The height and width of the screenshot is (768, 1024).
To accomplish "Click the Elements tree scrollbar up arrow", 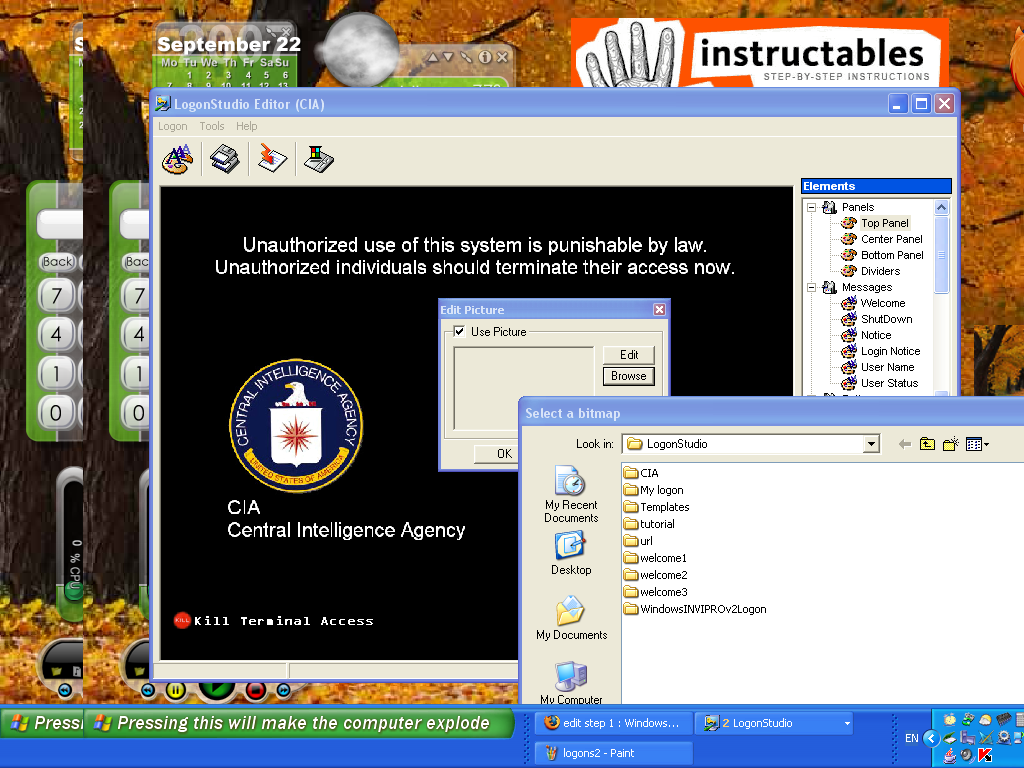I will pyautogui.click(x=941, y=208).
